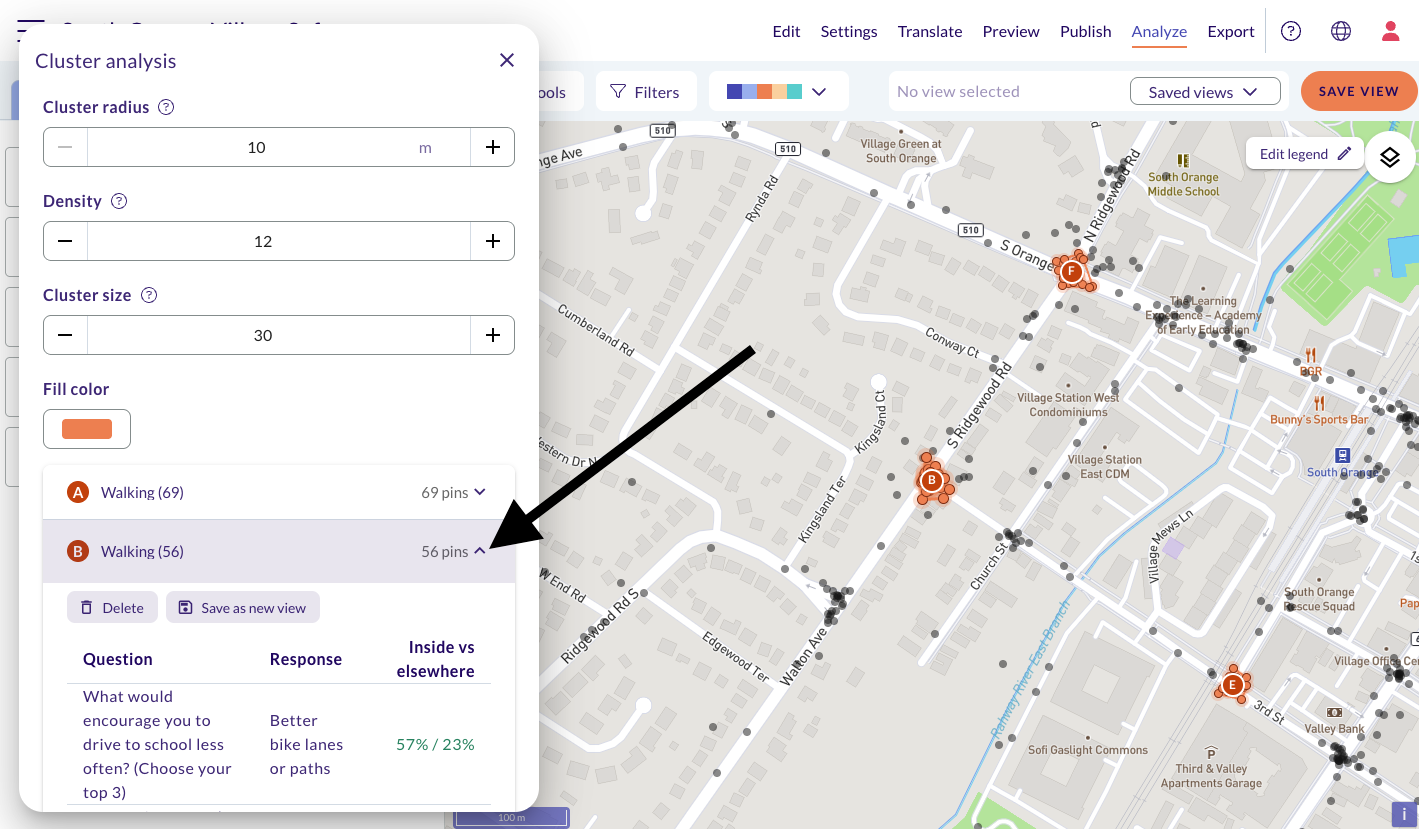Viewport: 1419px width, 829px height.
Task: Open the Cluster radius help tooltip icon
Action: pyautogui.click(x=166, y=107)
